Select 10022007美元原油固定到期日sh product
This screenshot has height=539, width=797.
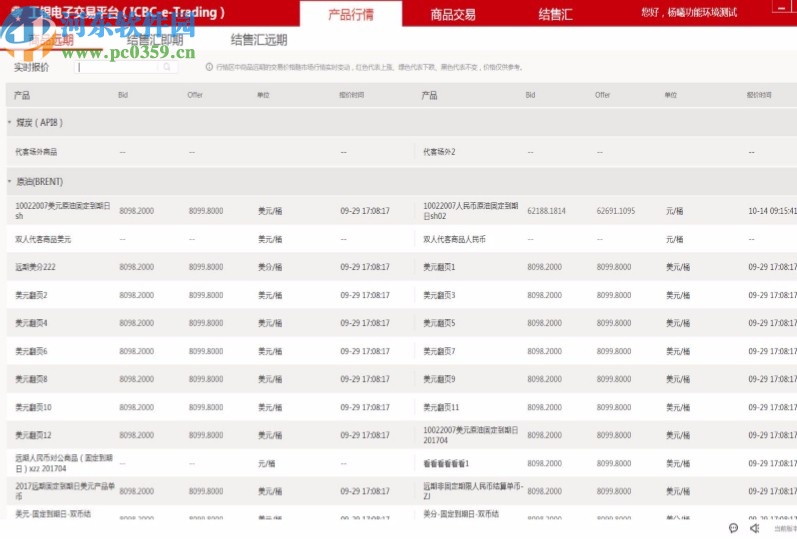tap(63, 211)
